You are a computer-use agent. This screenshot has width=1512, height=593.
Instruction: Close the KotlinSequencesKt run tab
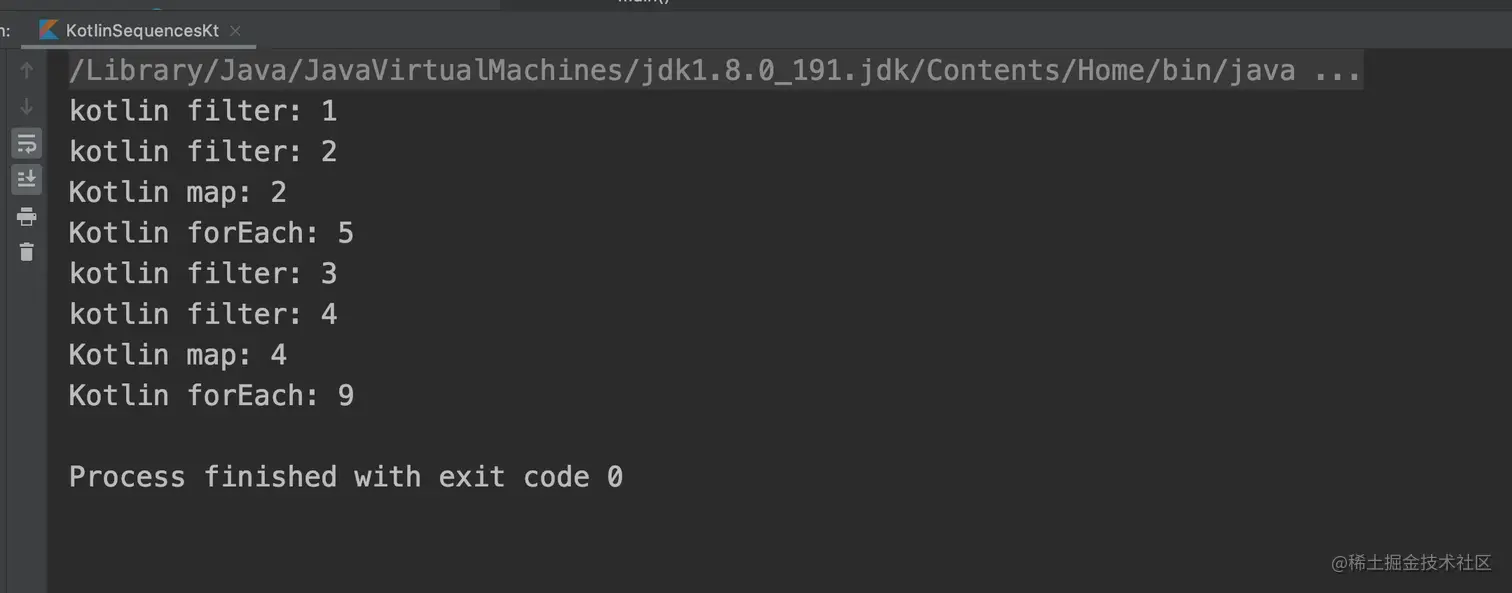pos(235,31)
